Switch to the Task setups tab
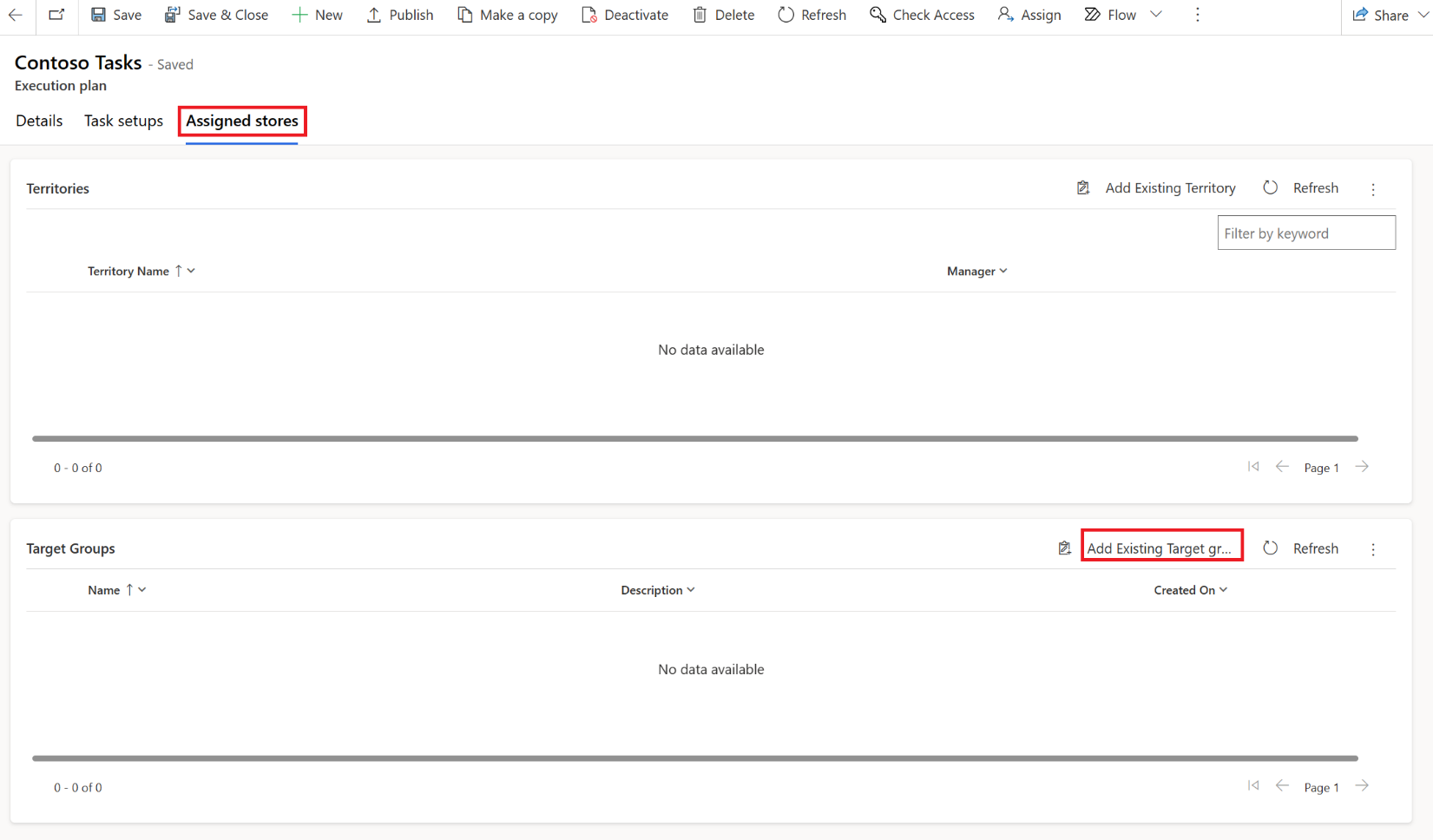 click(x=123, y=121)
